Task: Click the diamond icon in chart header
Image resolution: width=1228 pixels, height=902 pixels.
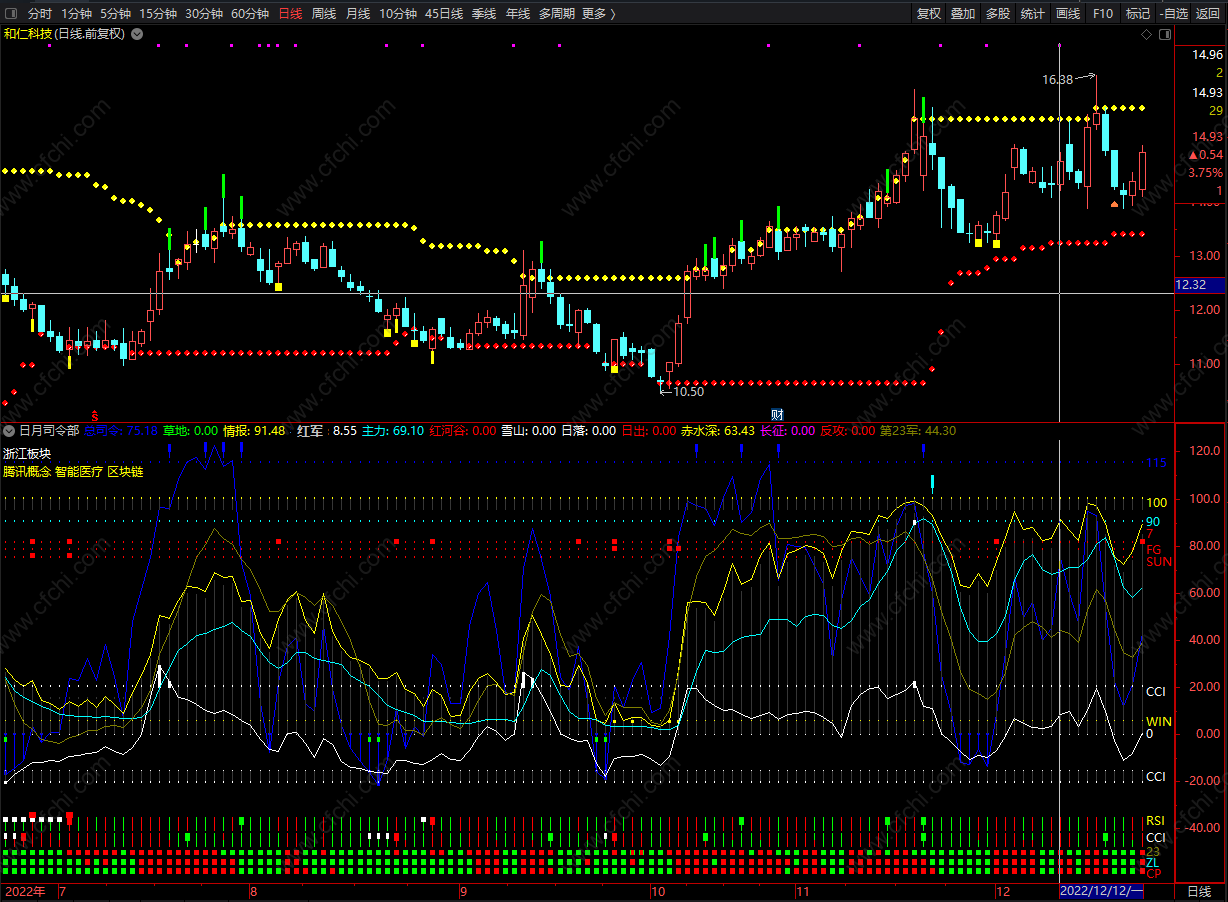Action: [x=1146, y=34]
